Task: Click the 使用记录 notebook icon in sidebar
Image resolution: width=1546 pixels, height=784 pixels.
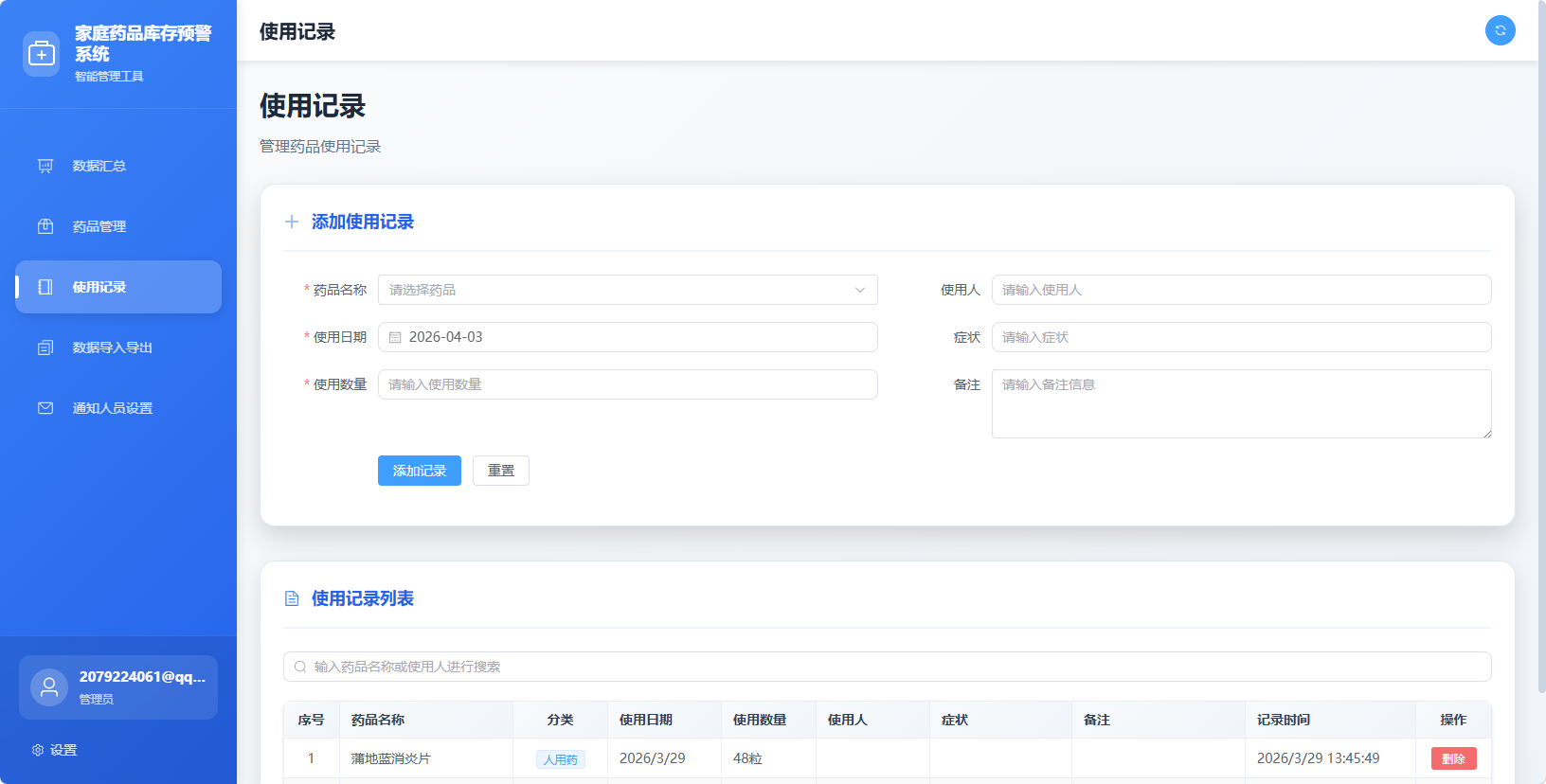Action: 45,287
